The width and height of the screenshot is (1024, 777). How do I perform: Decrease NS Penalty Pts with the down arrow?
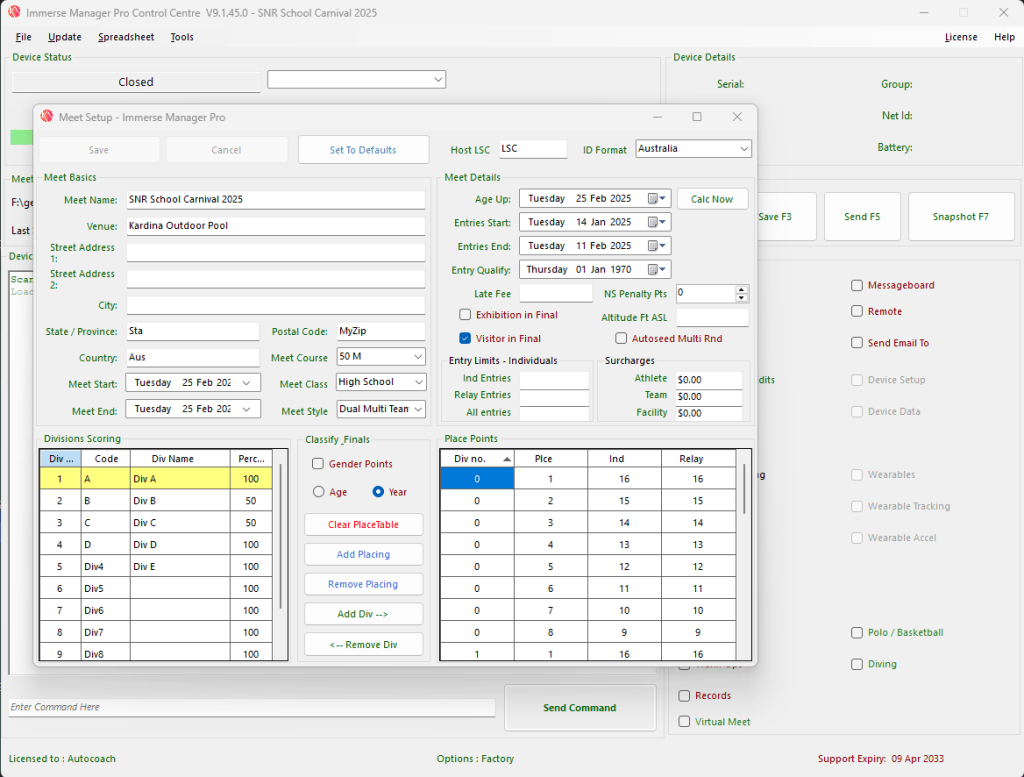pos(741,298)
